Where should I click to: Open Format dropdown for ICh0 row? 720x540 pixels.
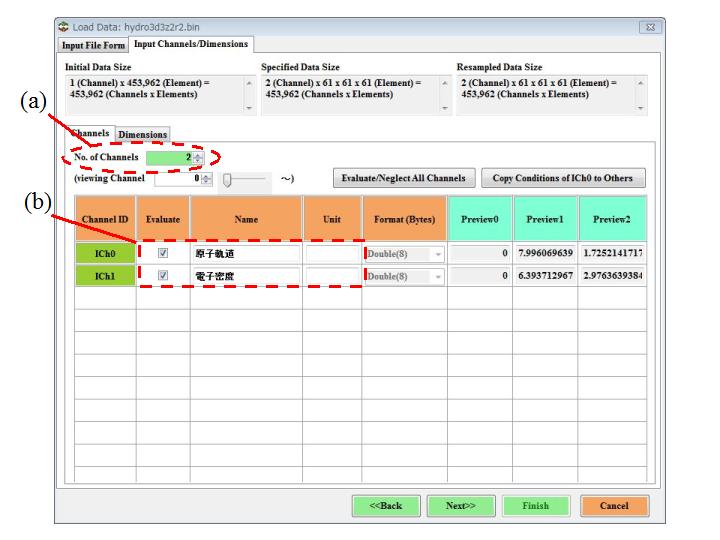click(437, 254)
